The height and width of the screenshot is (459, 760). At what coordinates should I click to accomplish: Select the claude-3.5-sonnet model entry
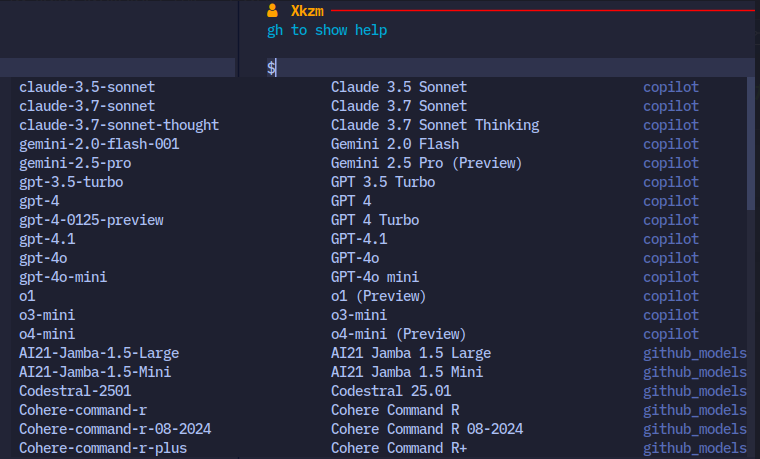[87, 87]
